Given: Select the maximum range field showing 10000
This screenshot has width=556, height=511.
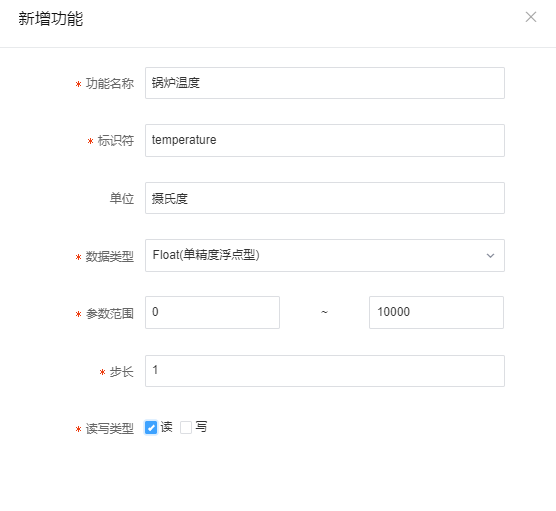Looking at the screenshot, I should point(436,312).
